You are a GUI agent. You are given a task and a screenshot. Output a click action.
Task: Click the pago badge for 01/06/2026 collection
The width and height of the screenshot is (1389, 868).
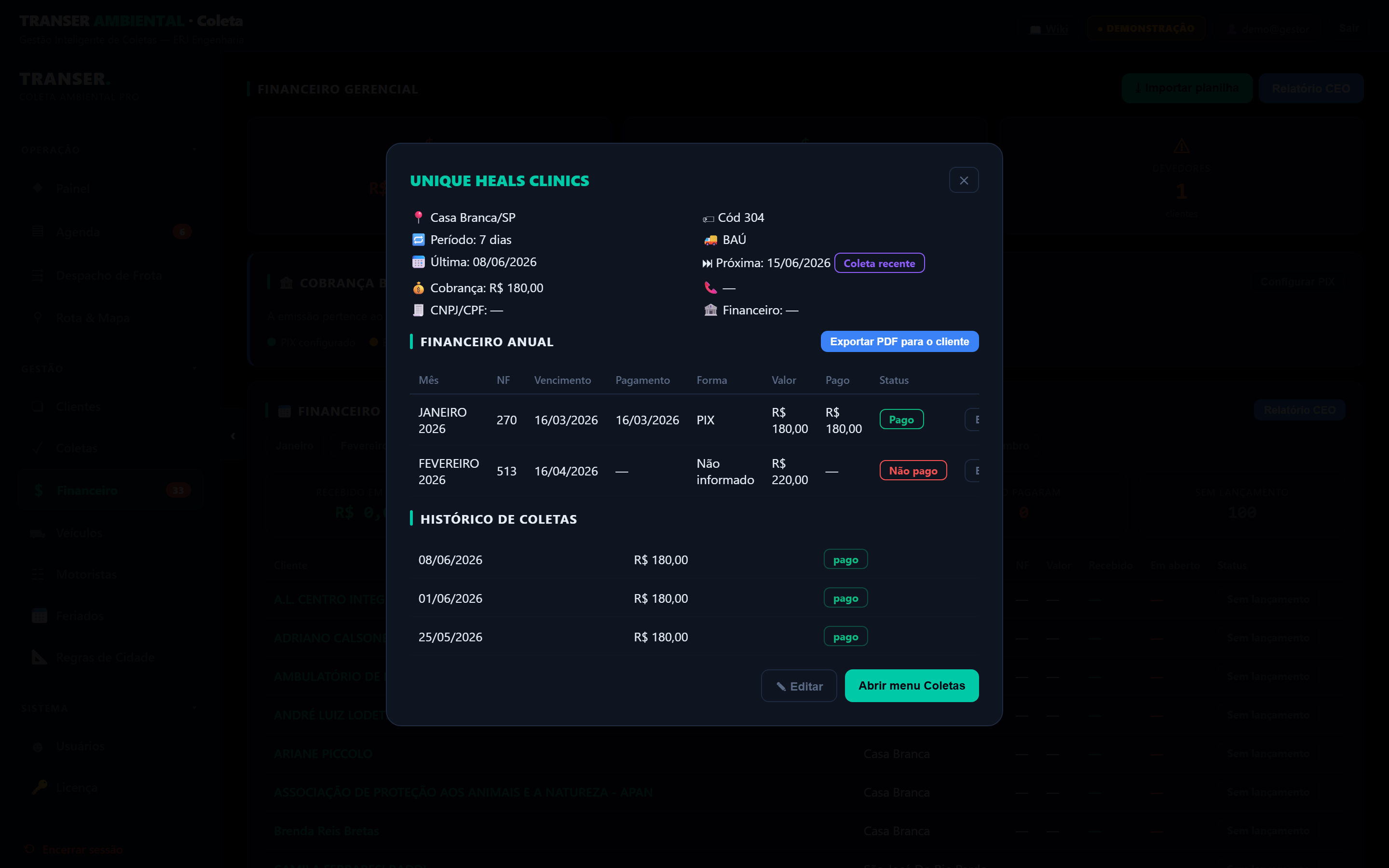845,598
